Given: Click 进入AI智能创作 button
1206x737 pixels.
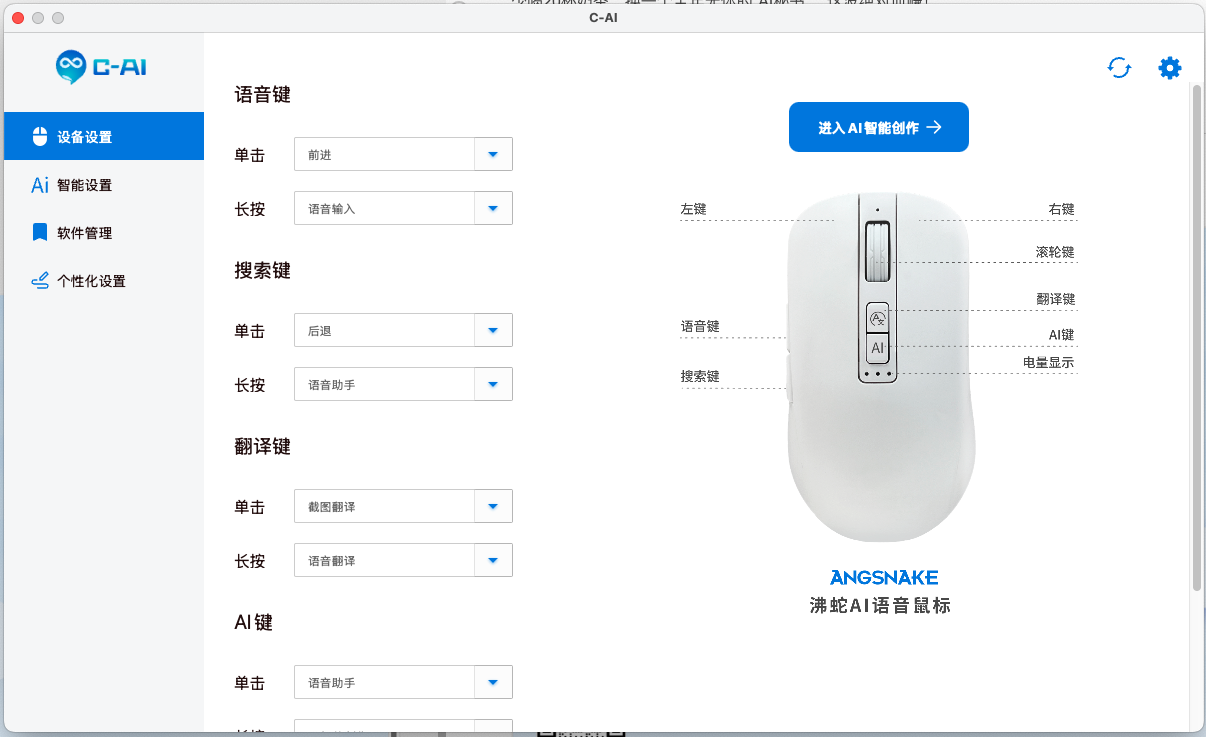Looking at the screenshot, I should tap(879, 127).
